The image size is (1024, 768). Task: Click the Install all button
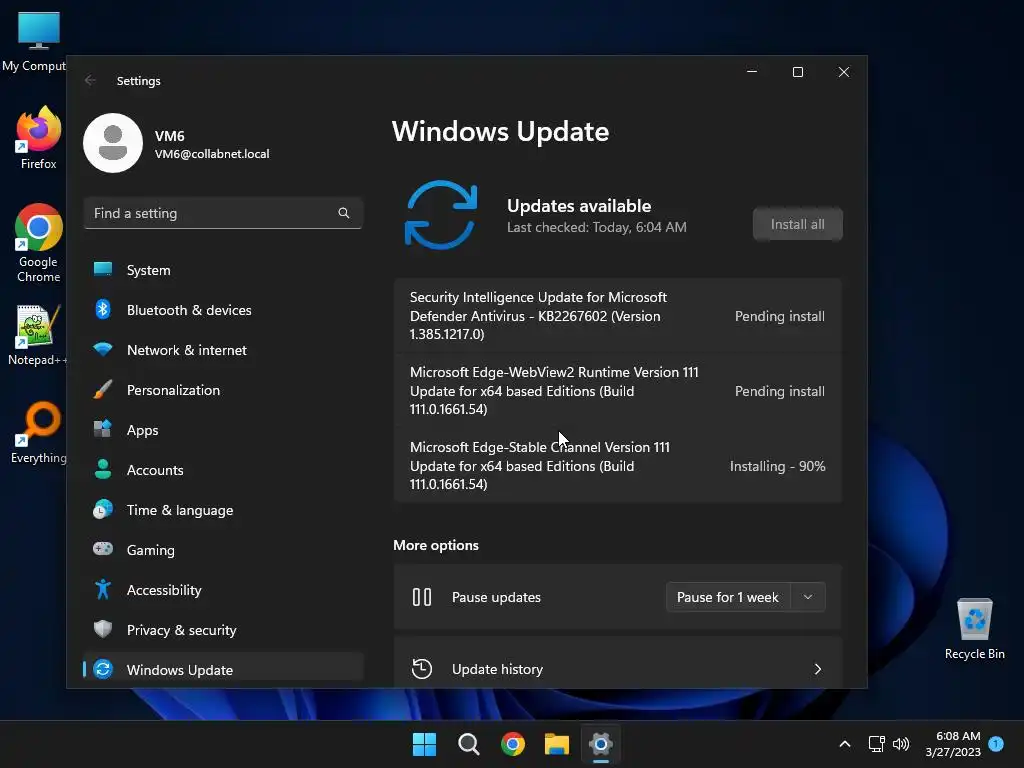coord(797,224)
